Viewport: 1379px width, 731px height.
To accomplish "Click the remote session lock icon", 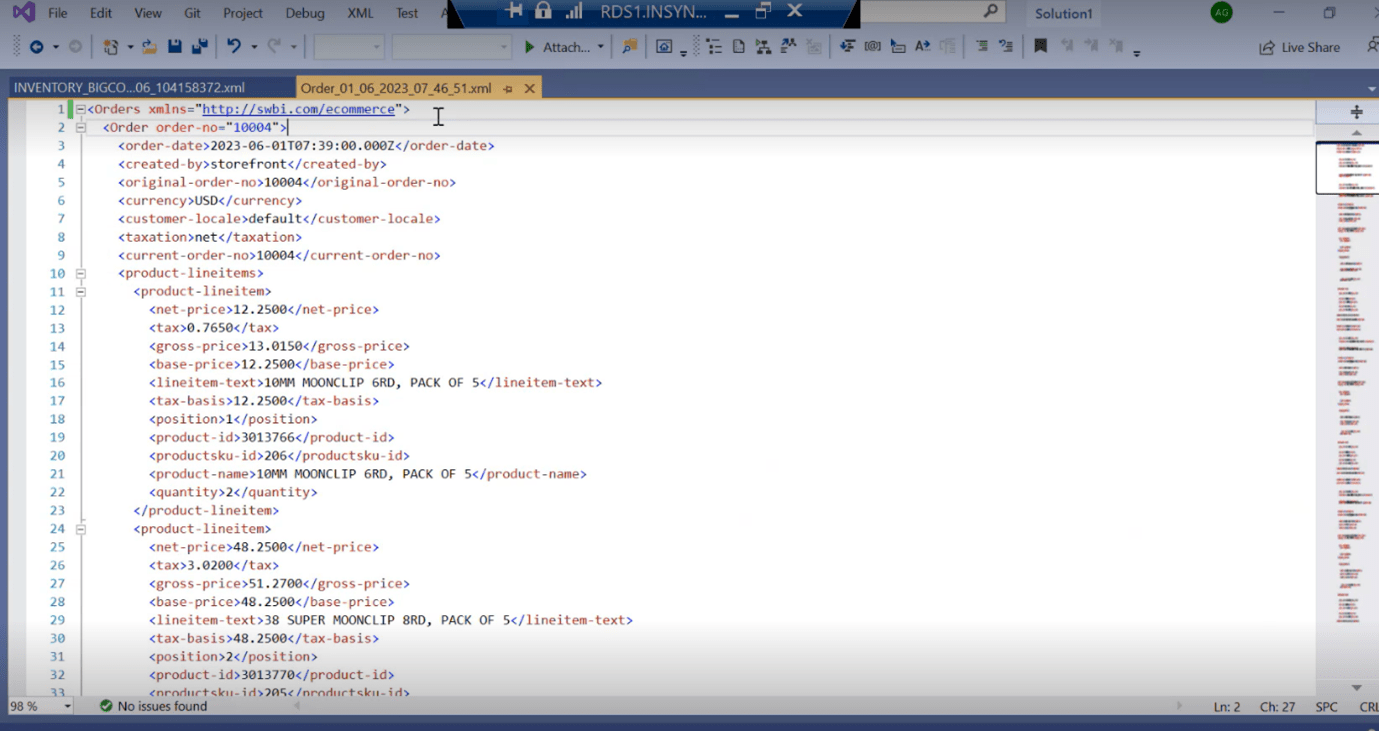I will click(x=543, y=11).
